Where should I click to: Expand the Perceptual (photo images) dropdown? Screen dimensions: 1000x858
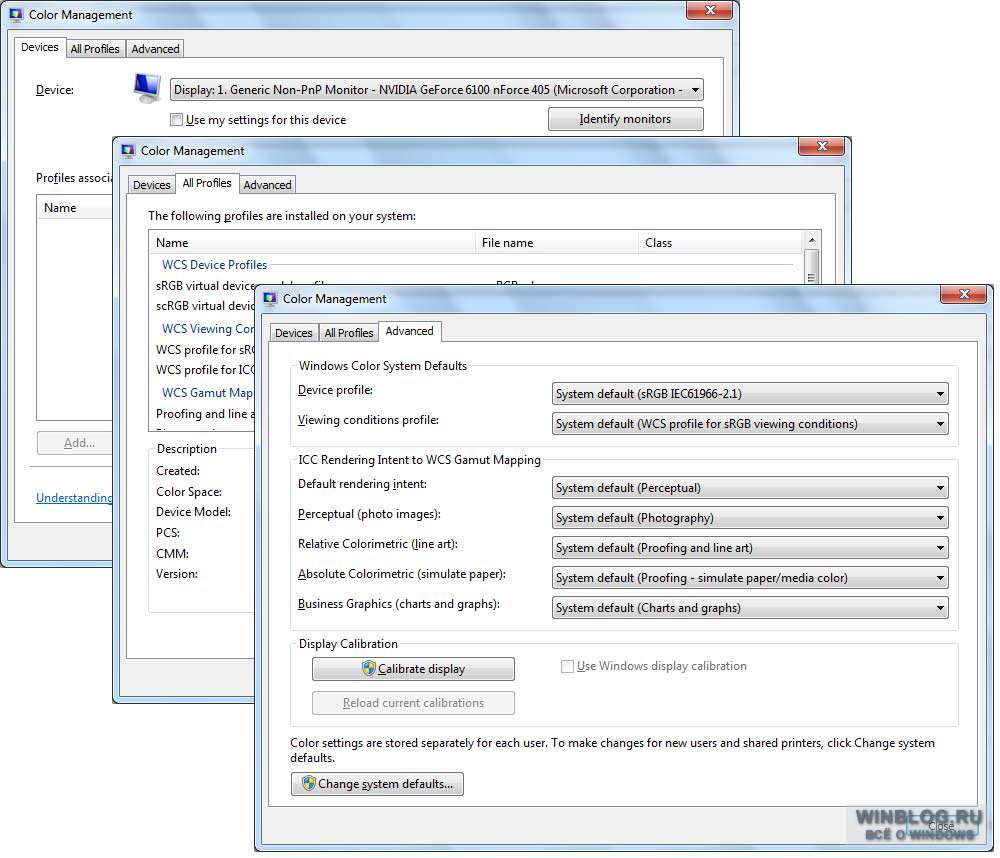(750, 518)
